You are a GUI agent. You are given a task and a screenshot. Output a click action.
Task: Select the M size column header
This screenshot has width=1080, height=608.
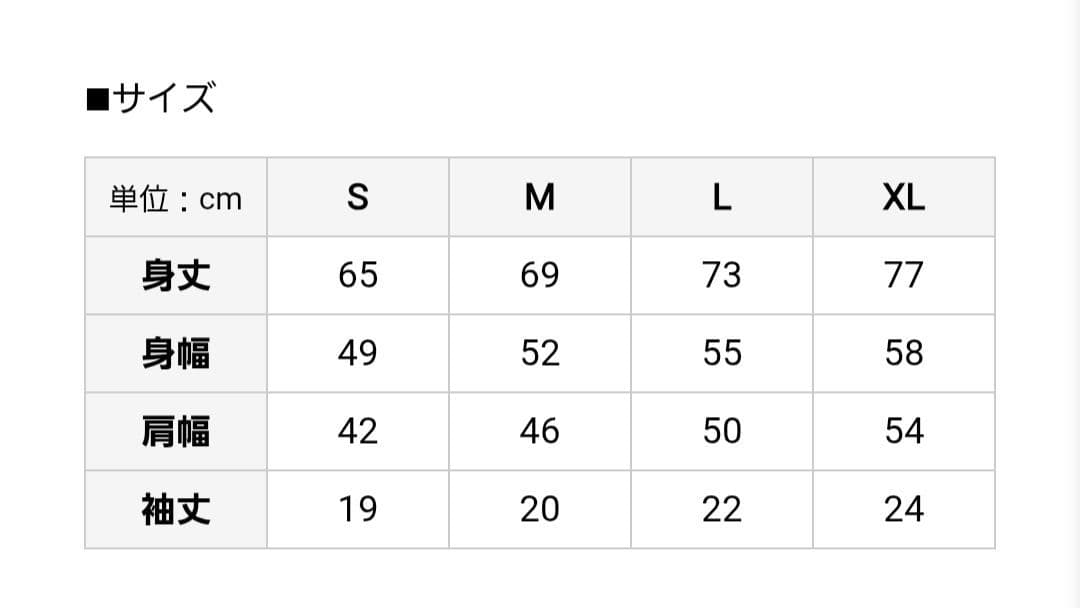(540, 198)
